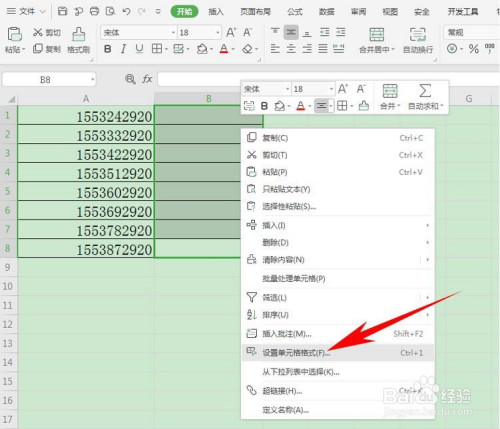The image size is (500, 429).
Task: Choose 批量处理单元格(P) in context menu
Action: 338,278
